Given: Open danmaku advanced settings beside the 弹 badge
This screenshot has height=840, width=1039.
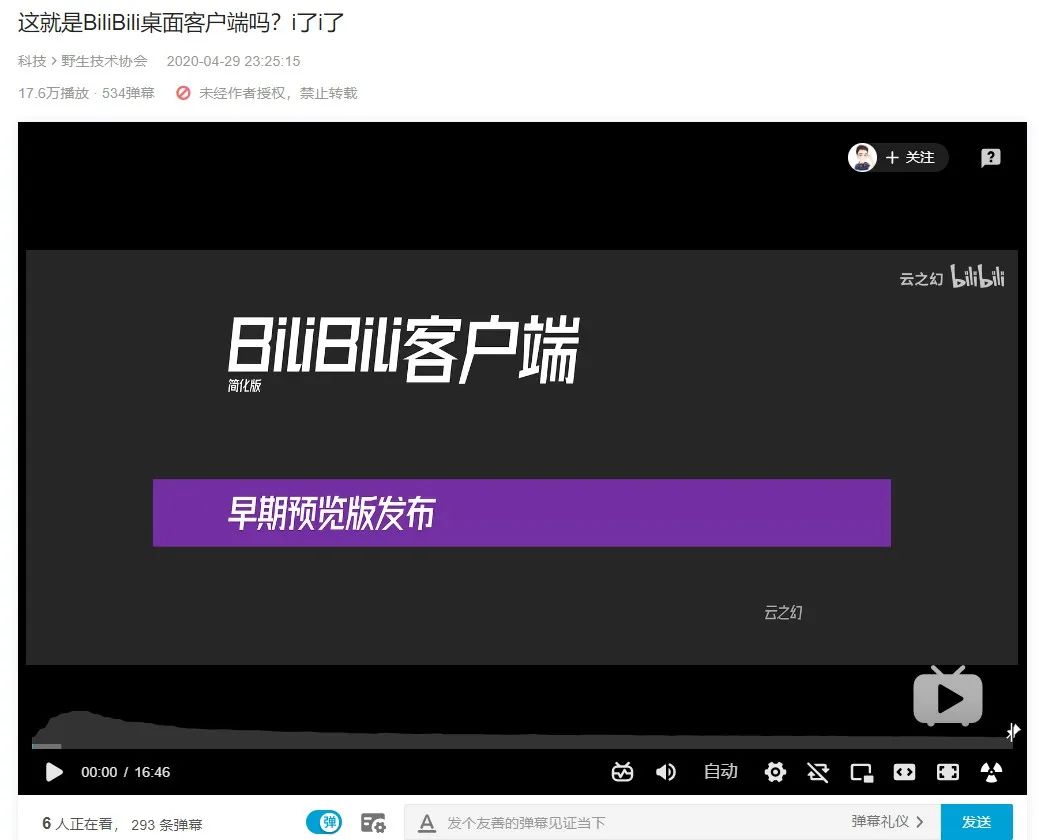Looking at the screenshot, I should click(x=372, y=822).
